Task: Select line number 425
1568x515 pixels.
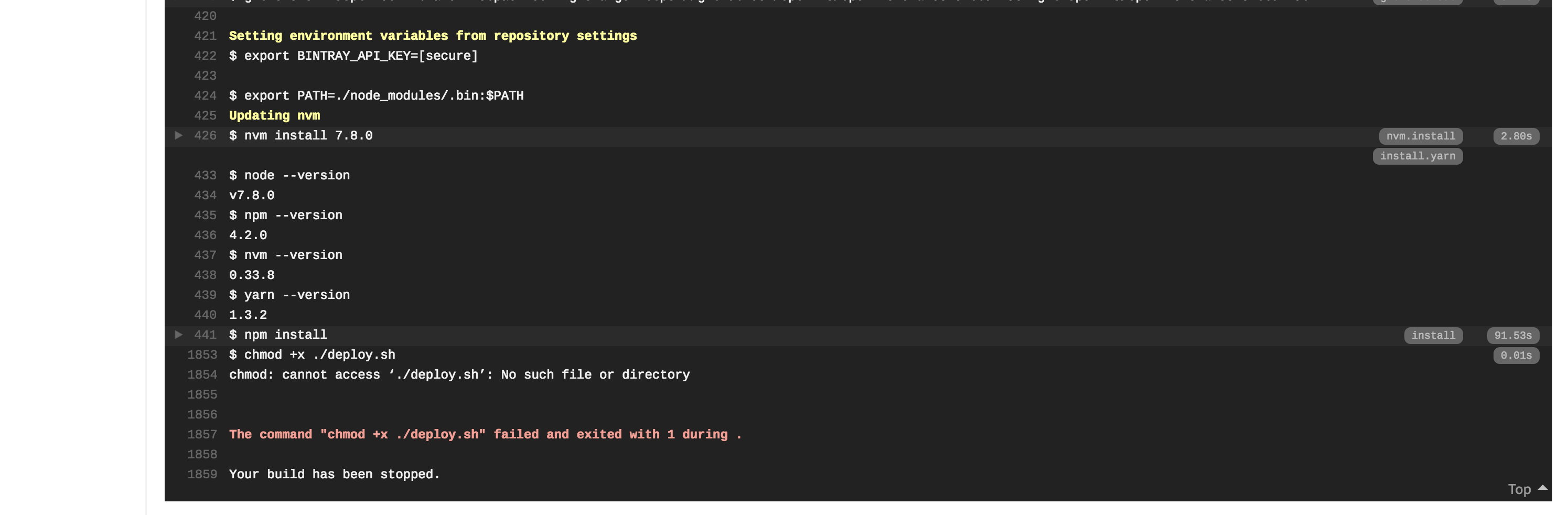Action: point(205,116)
